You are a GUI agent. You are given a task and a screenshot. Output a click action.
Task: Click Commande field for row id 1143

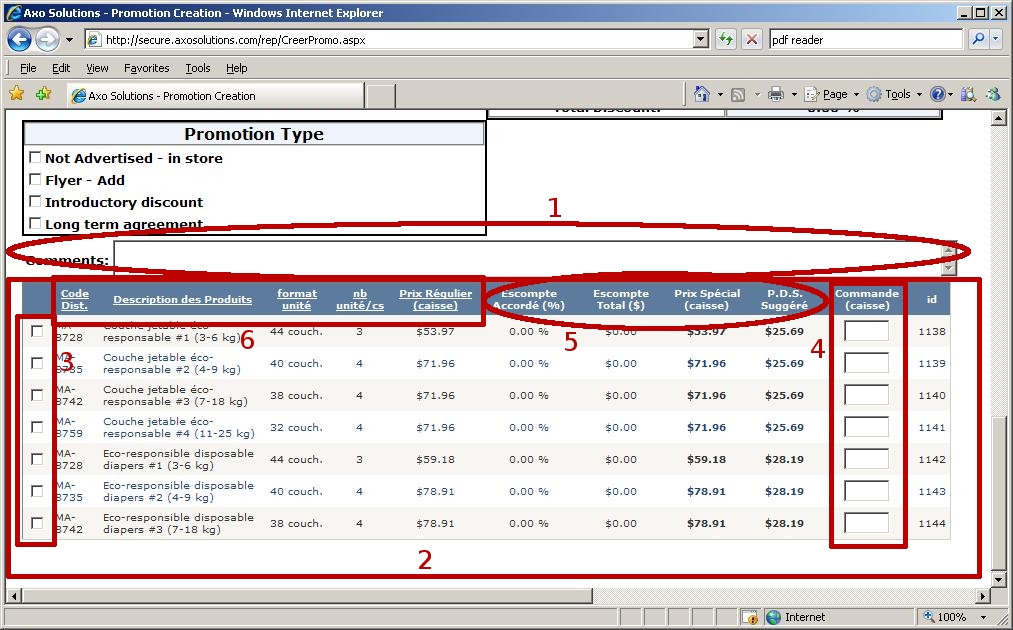[866, 491]
